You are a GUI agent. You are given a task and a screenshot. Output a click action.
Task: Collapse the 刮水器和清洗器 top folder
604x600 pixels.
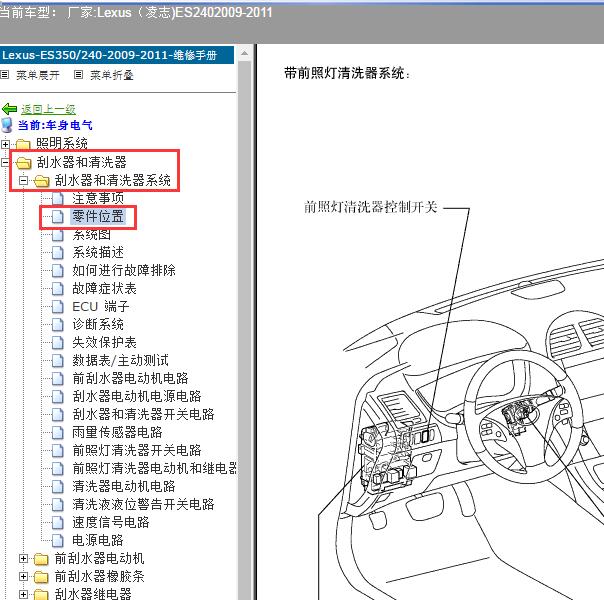pos(5,162)
